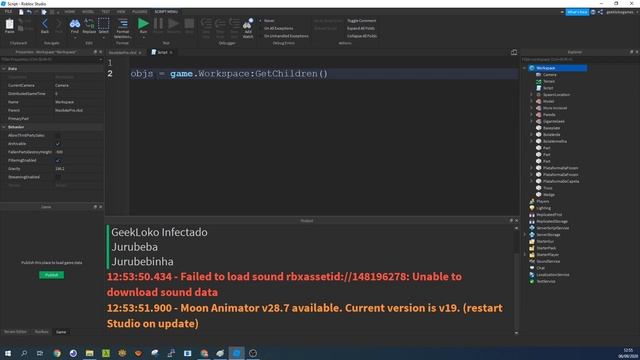
Task: Select ReplicatedStorage in Explorer
Action: click(552, 221)
